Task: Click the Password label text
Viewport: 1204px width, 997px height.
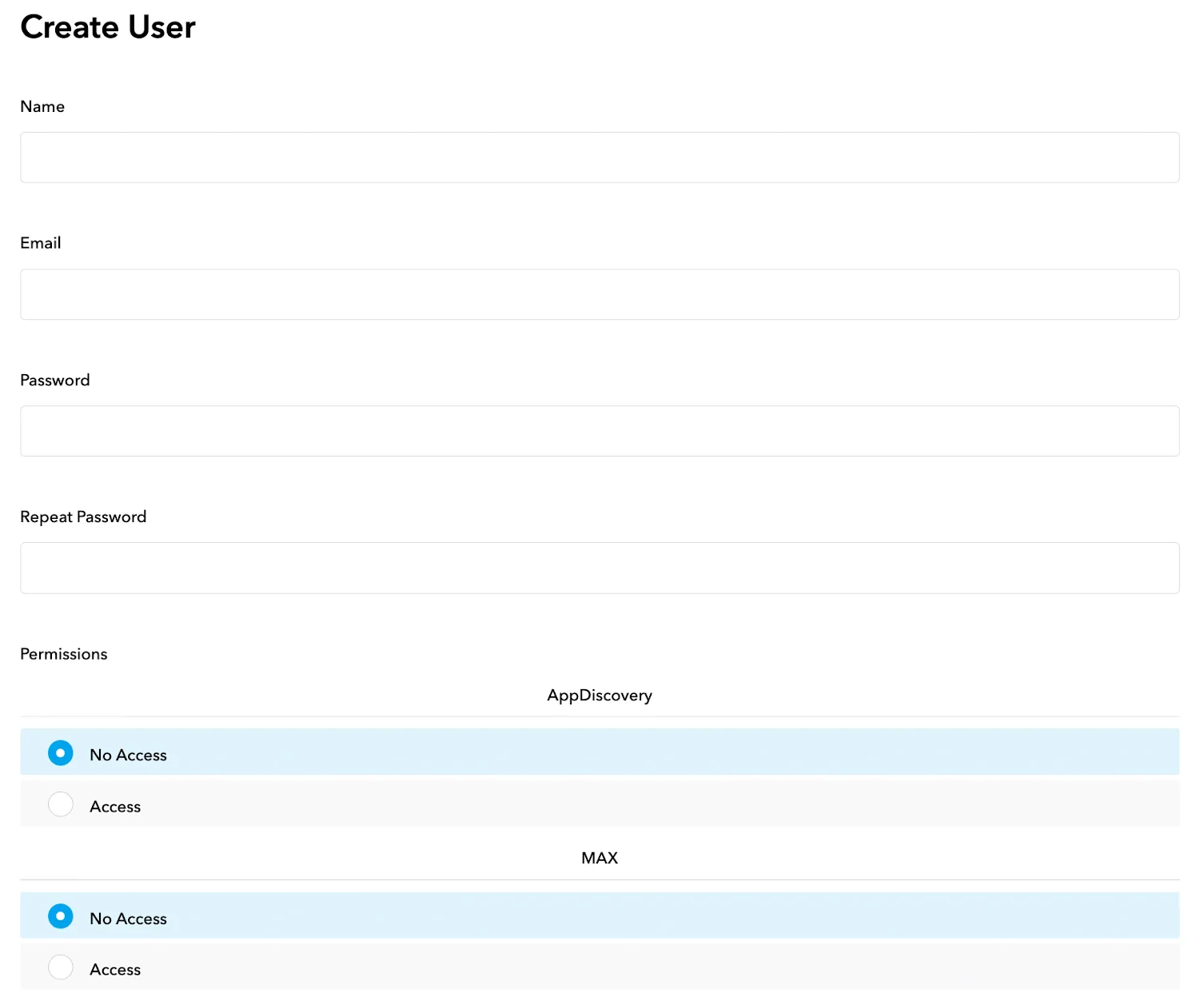Action: (x=55, y=381)
